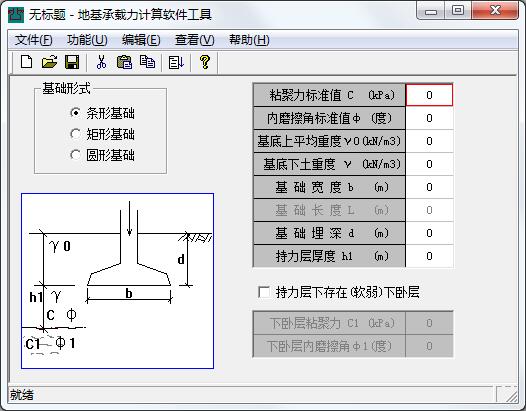Open the 编辑(E) menu
The image size is (526, 411).
click(141, 40)
